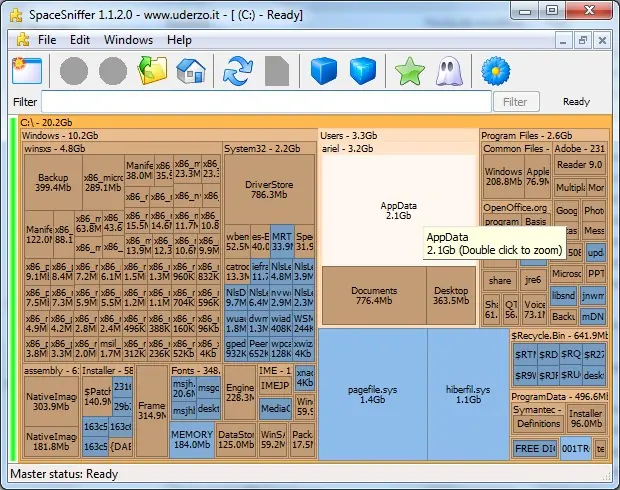Click the greyed-out forward navigation circle
Viewport: 620px width, 490px height.
[113, 71]
